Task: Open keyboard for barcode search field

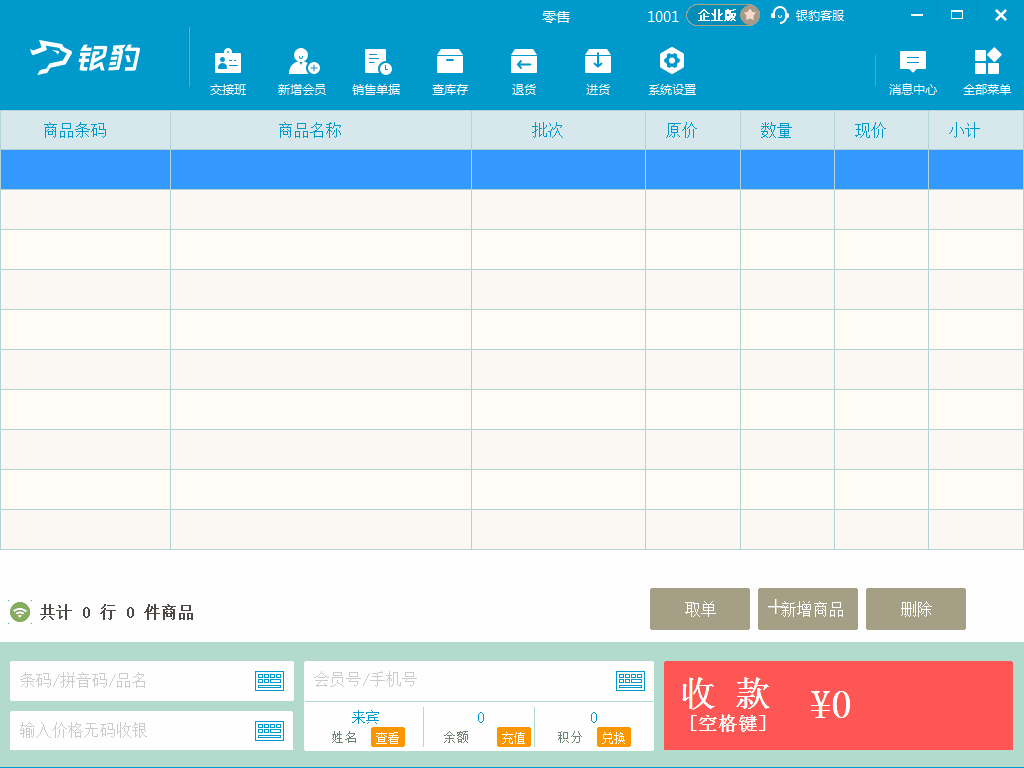Action: click(269, 680)
